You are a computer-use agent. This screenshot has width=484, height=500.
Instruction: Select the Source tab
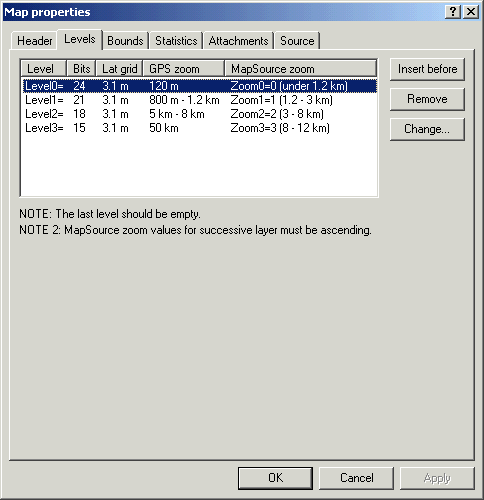click(x=297, y=41)
